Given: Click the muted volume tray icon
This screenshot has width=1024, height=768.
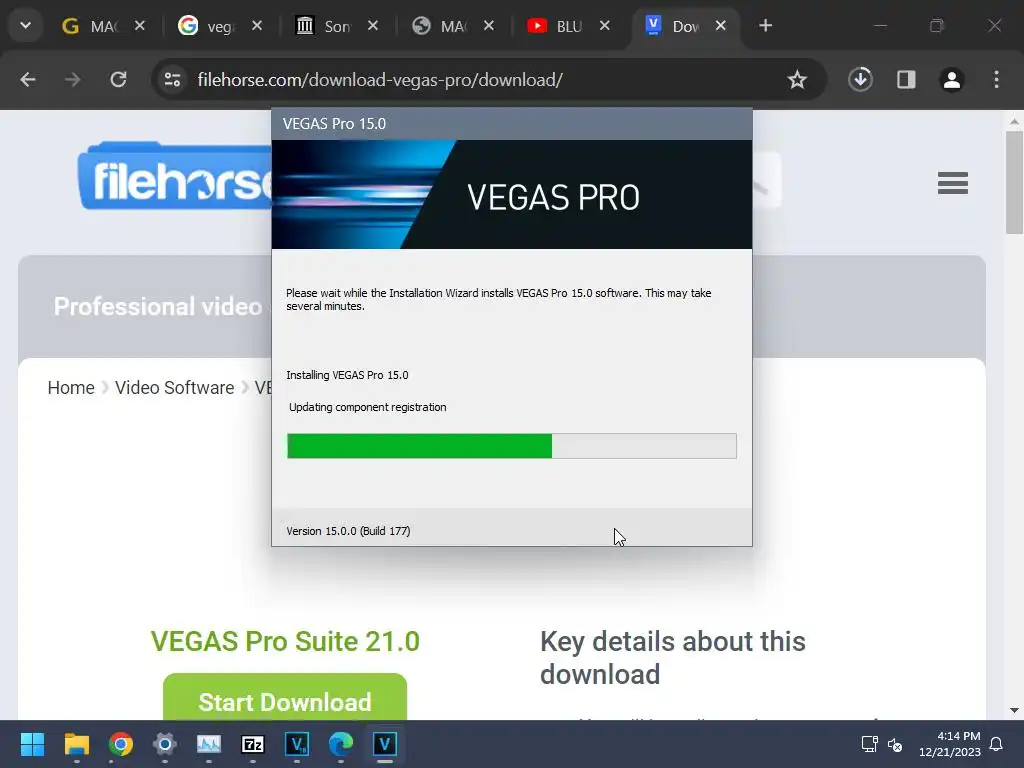Looking at the screenshot, I should pos(895,744).
